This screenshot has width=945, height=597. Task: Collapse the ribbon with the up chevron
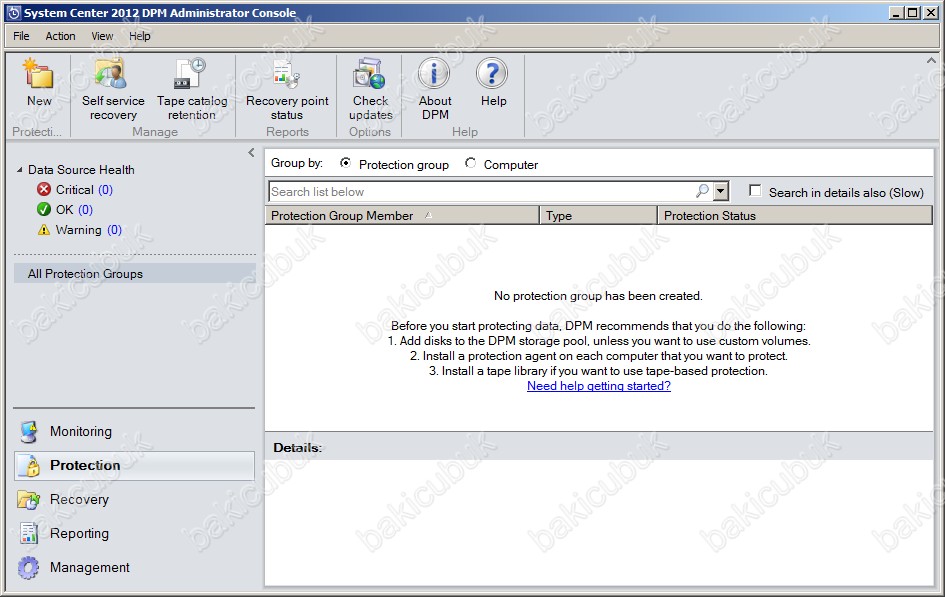[931, 60]
